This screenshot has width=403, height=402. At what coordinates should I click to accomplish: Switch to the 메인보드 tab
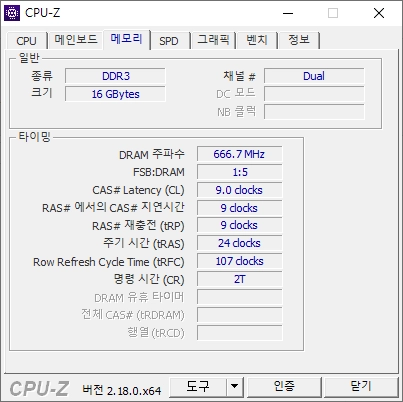pyautogui.click(x=76, y=40)
